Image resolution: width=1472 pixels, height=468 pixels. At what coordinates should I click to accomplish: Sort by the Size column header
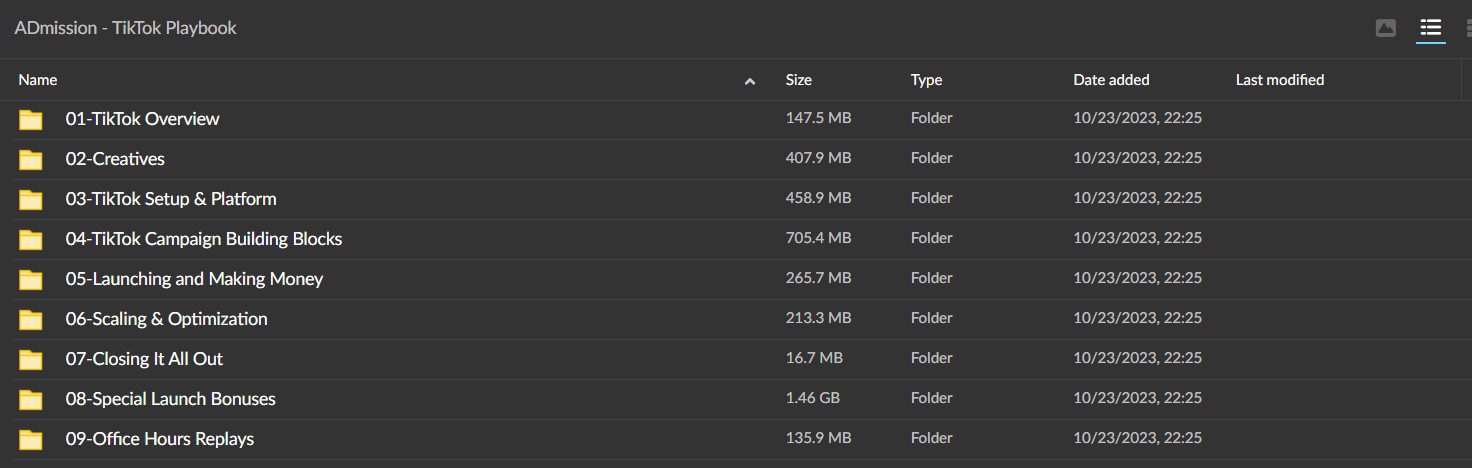pyautogui.click(x=799, y=80)
